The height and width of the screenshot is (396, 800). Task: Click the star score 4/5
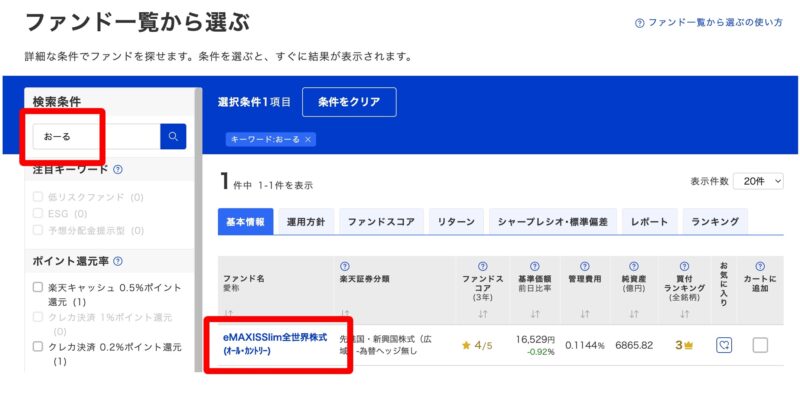coord(477,345)
